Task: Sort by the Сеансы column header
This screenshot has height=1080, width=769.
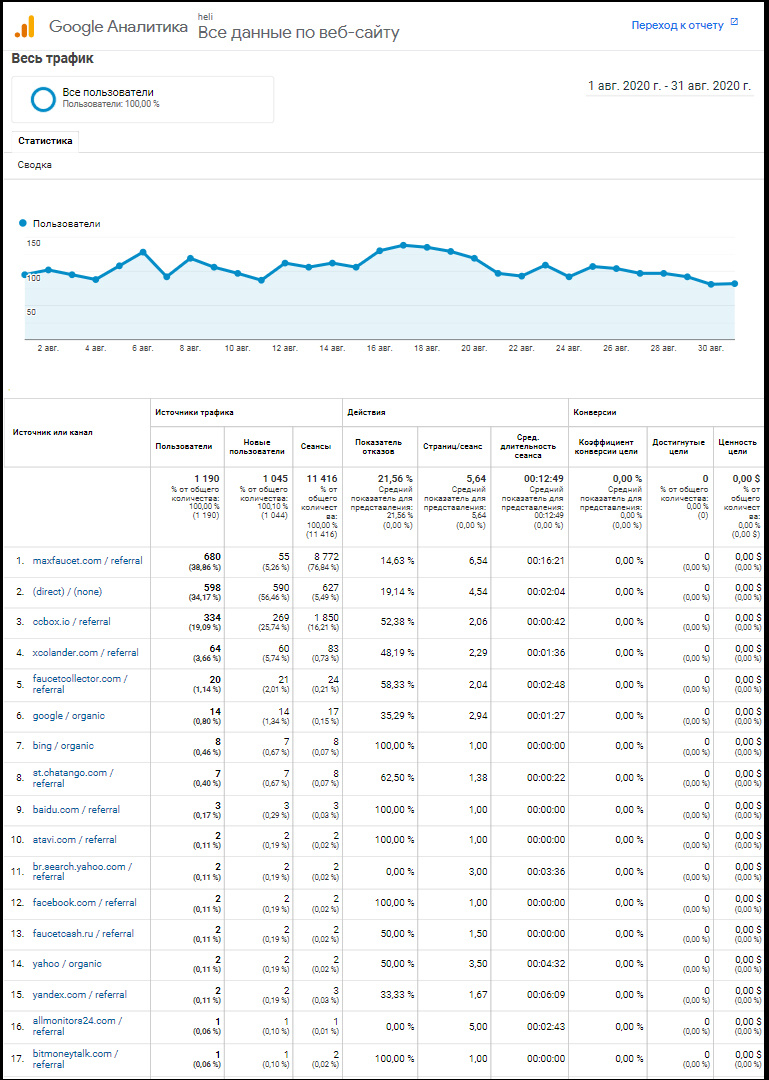Action: click(x=317, y=446)
